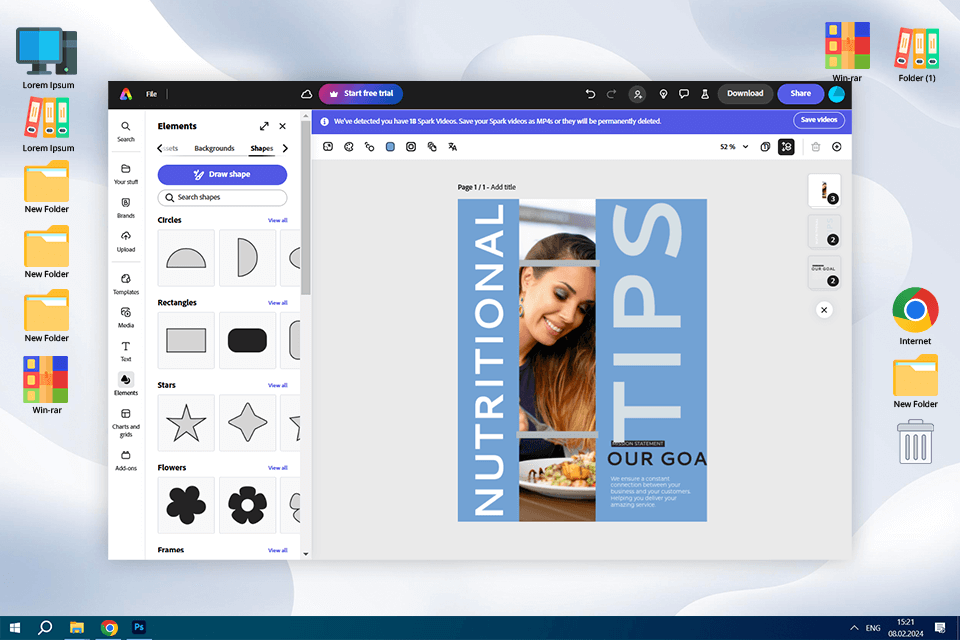Open the File menu
Image resolution: width=960 pixels, height=640 pixels.
(x=151, y=94)
